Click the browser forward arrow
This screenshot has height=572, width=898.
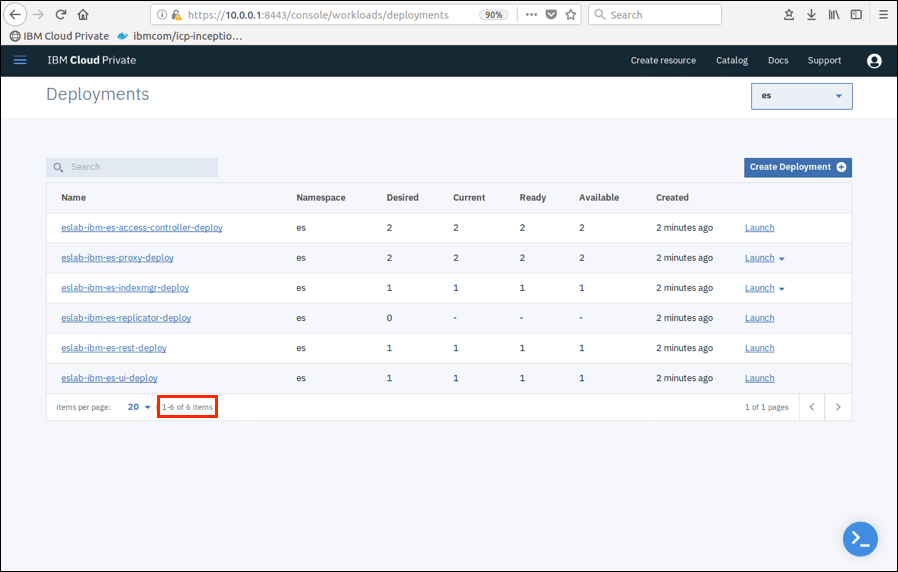coord(38,14)
